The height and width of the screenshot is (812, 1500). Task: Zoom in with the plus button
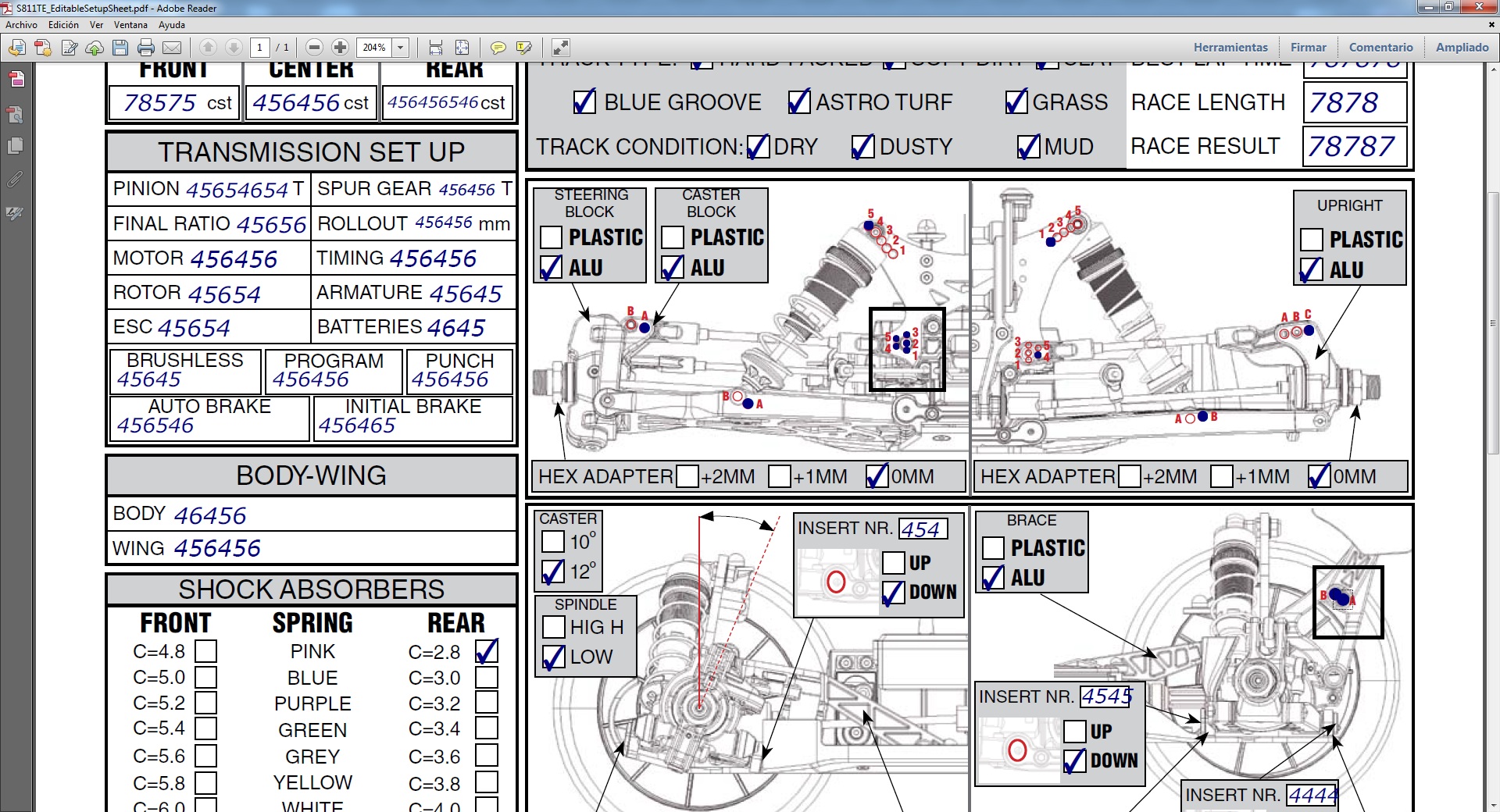click(x=340, y=48)
